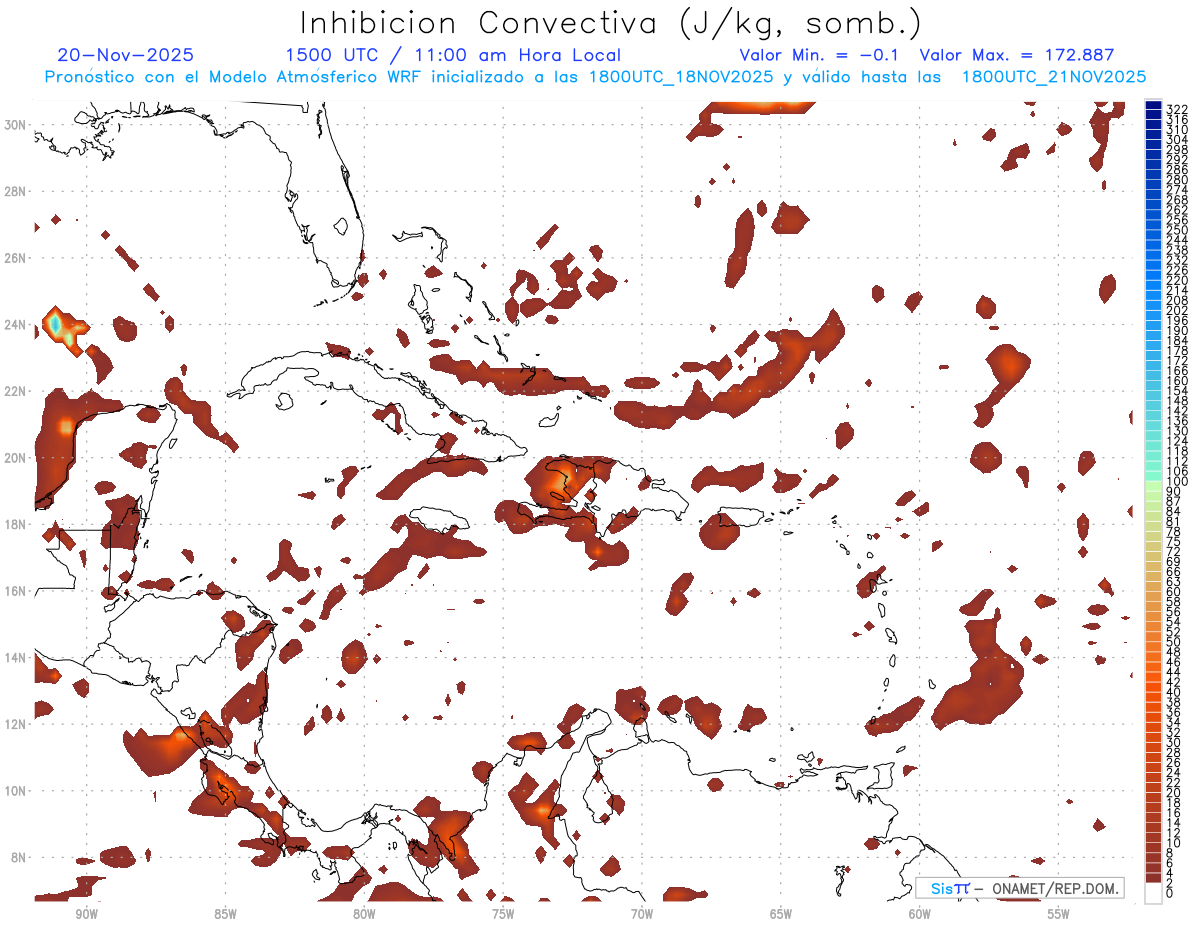Viewport: 1200px width, 927px height.
Task: Click the '55W' longitude label
Action: click(1059, 913)
